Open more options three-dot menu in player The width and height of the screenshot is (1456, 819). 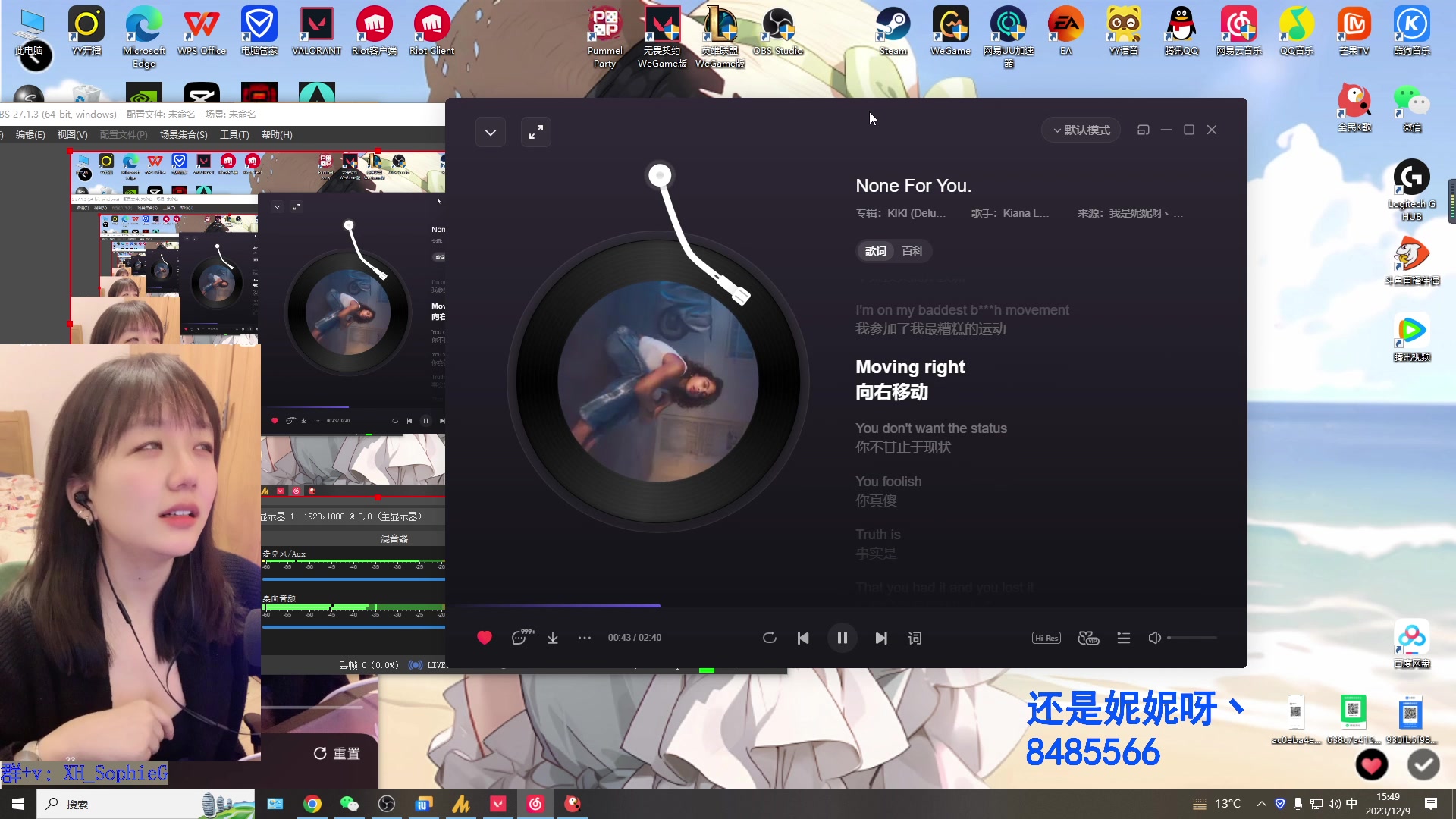click(x=585, y=638)
